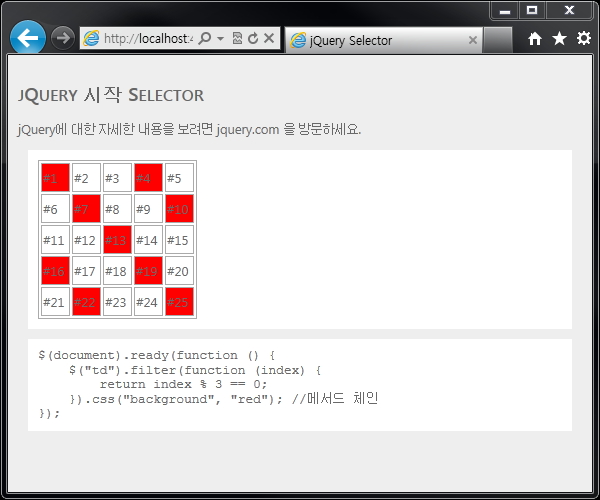Click the JQUERY 시작 SELECTOR heading
This screenshot has height=500, width=600.
click(x=111, y=95)
